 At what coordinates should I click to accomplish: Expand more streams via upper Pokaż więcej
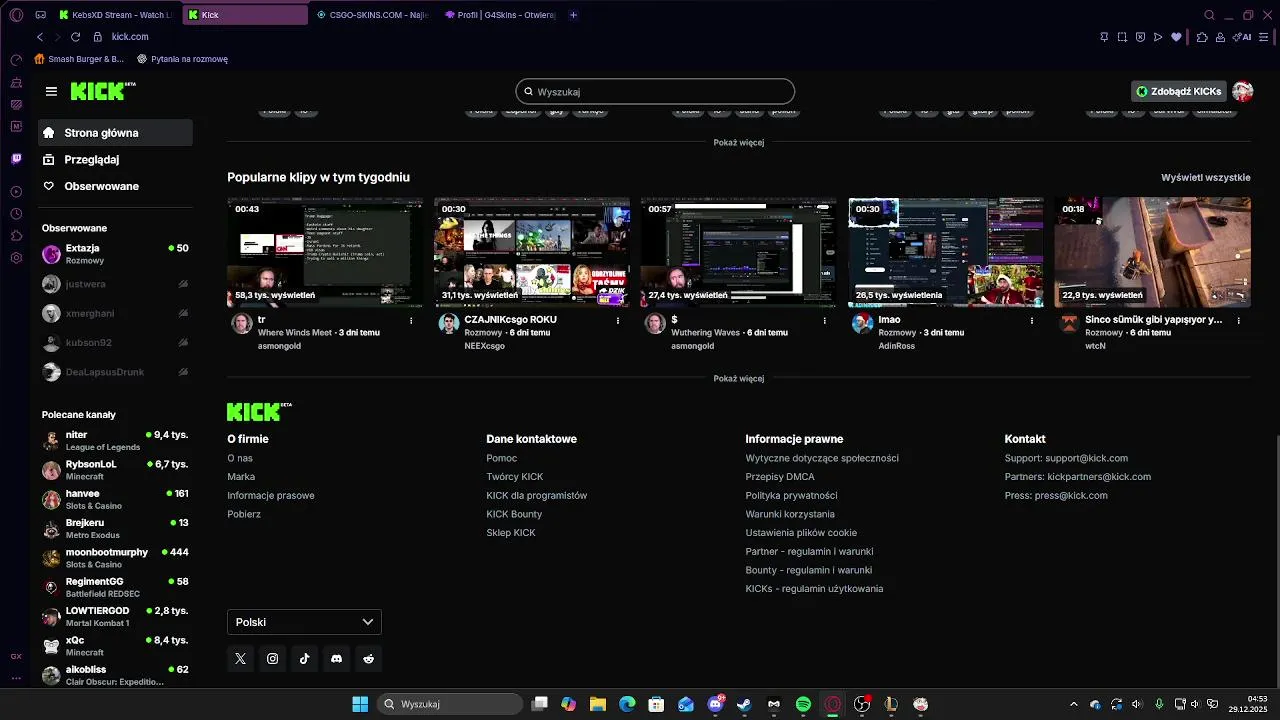[x=739, y=143]
